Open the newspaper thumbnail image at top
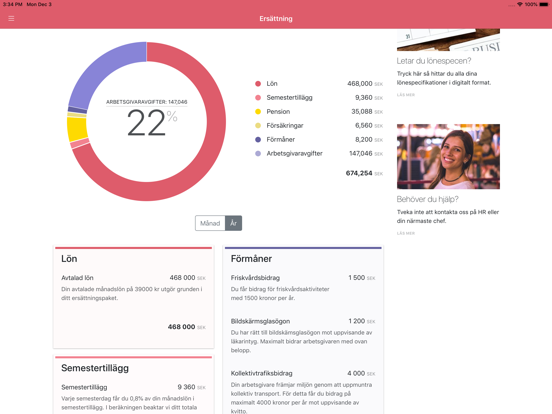552x414 pixels. (448, 40)
